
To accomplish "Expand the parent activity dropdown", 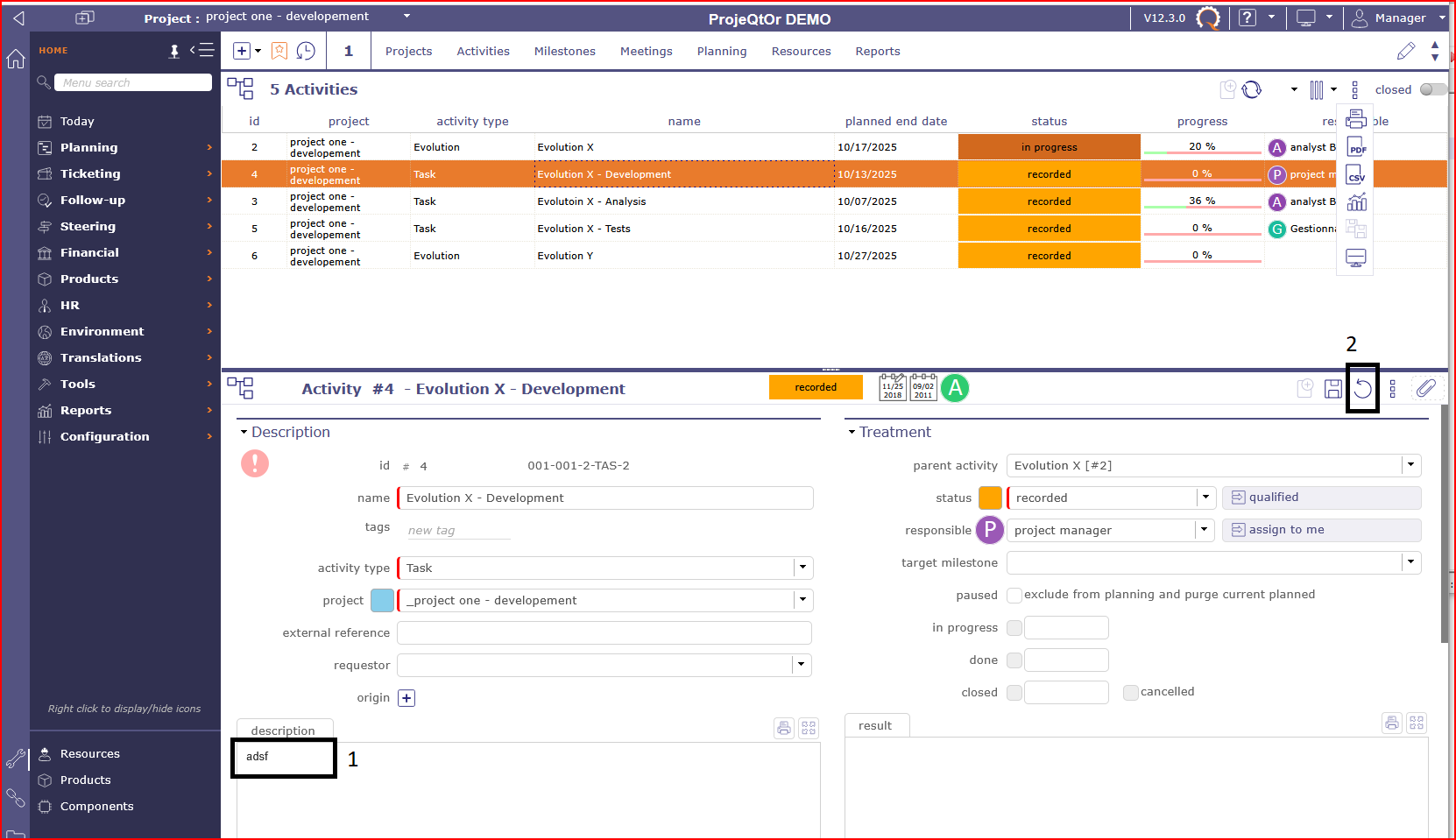I will point(1410,465).
